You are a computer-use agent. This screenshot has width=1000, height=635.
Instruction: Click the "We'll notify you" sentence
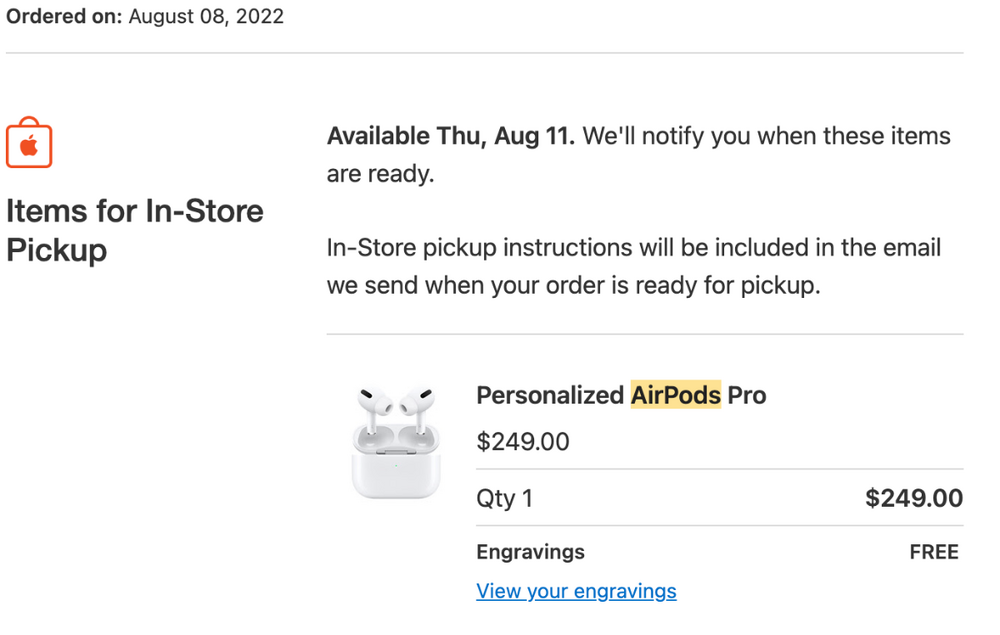tap(766, 136)
